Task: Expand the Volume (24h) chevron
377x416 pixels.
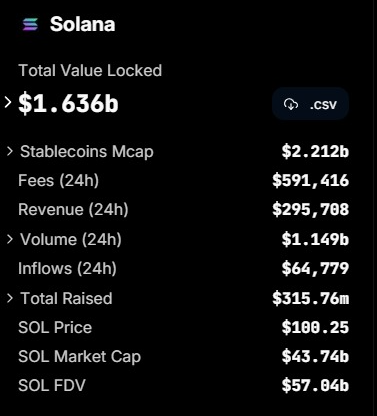Action: pyautogui.click(x=10, y=239)
